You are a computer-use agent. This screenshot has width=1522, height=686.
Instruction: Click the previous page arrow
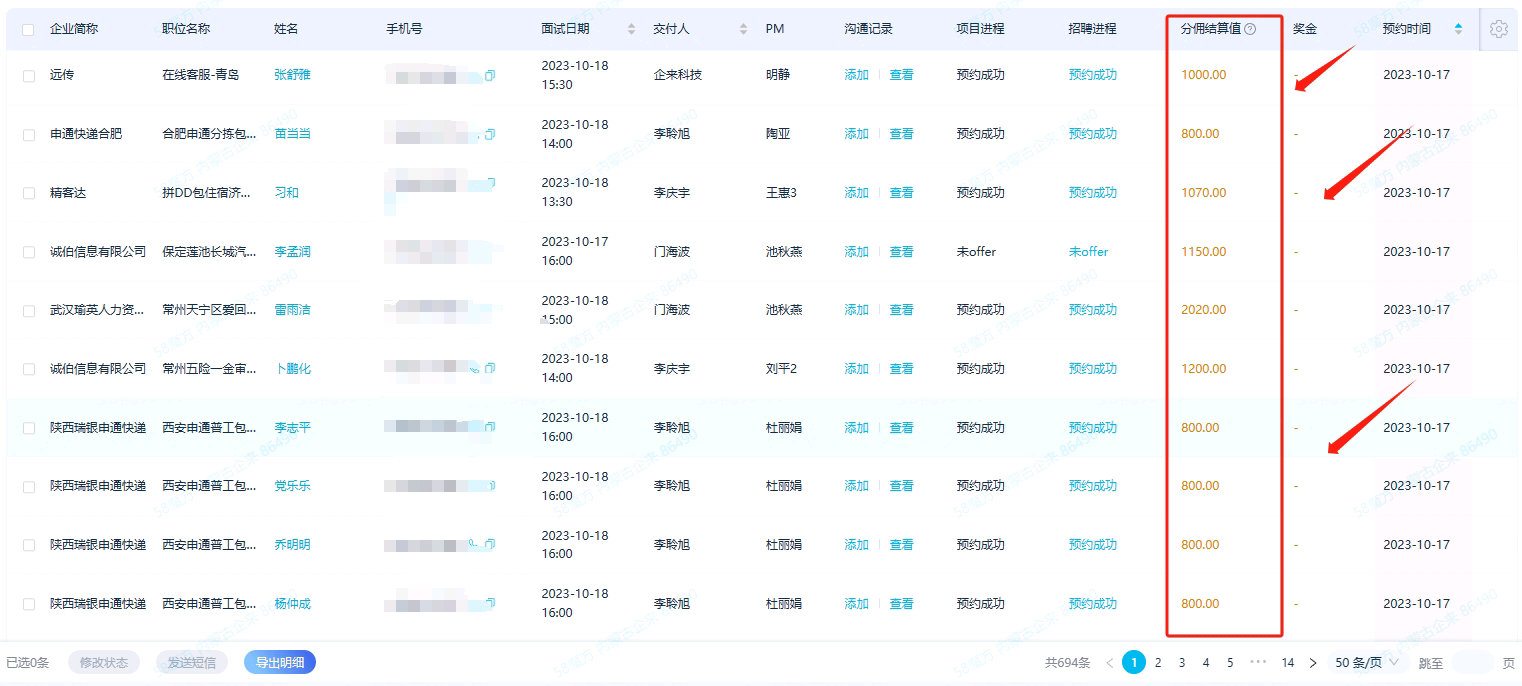(x=1109, y=662)
